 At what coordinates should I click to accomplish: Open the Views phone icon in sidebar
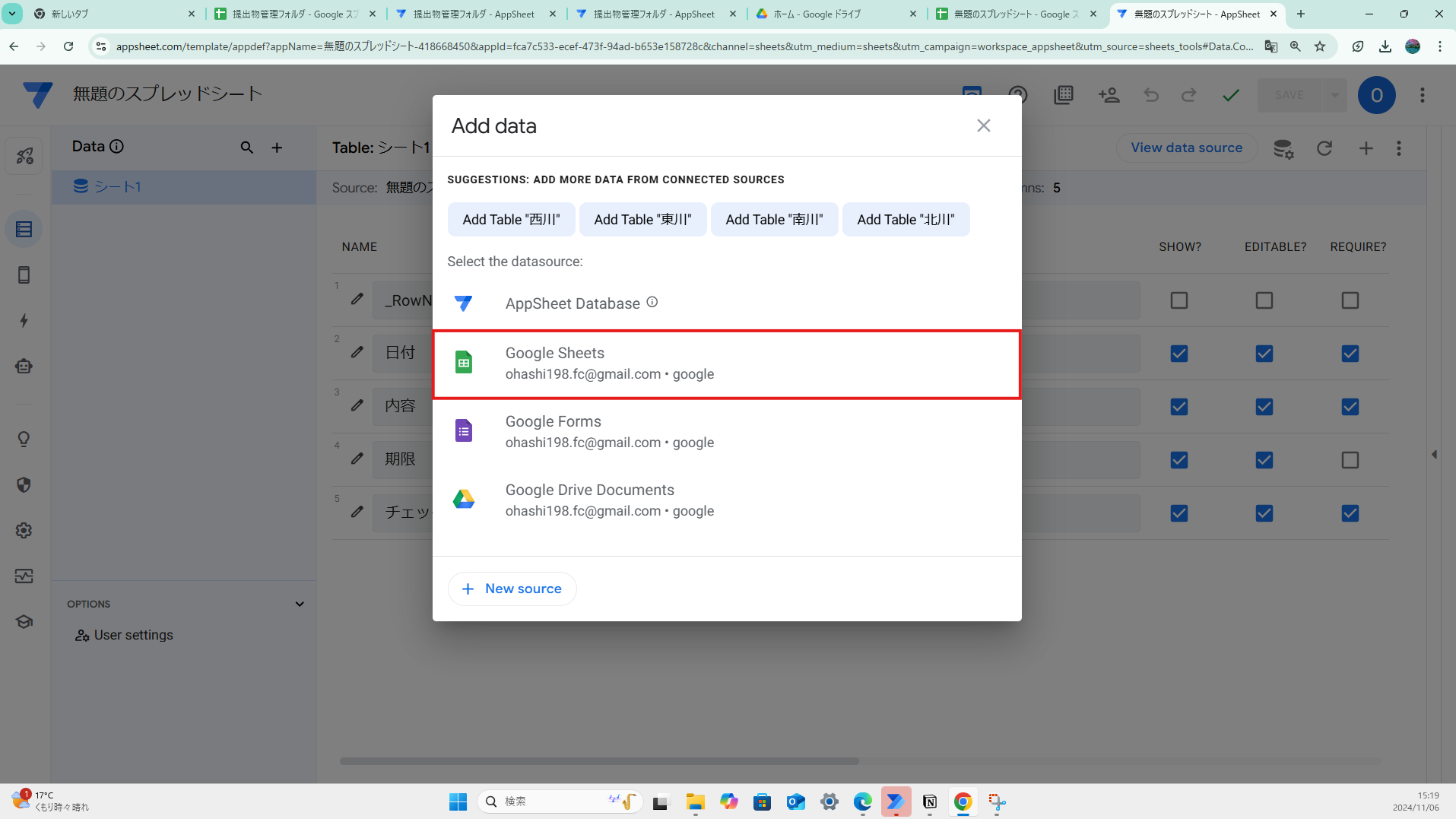[x=24, y=275]
